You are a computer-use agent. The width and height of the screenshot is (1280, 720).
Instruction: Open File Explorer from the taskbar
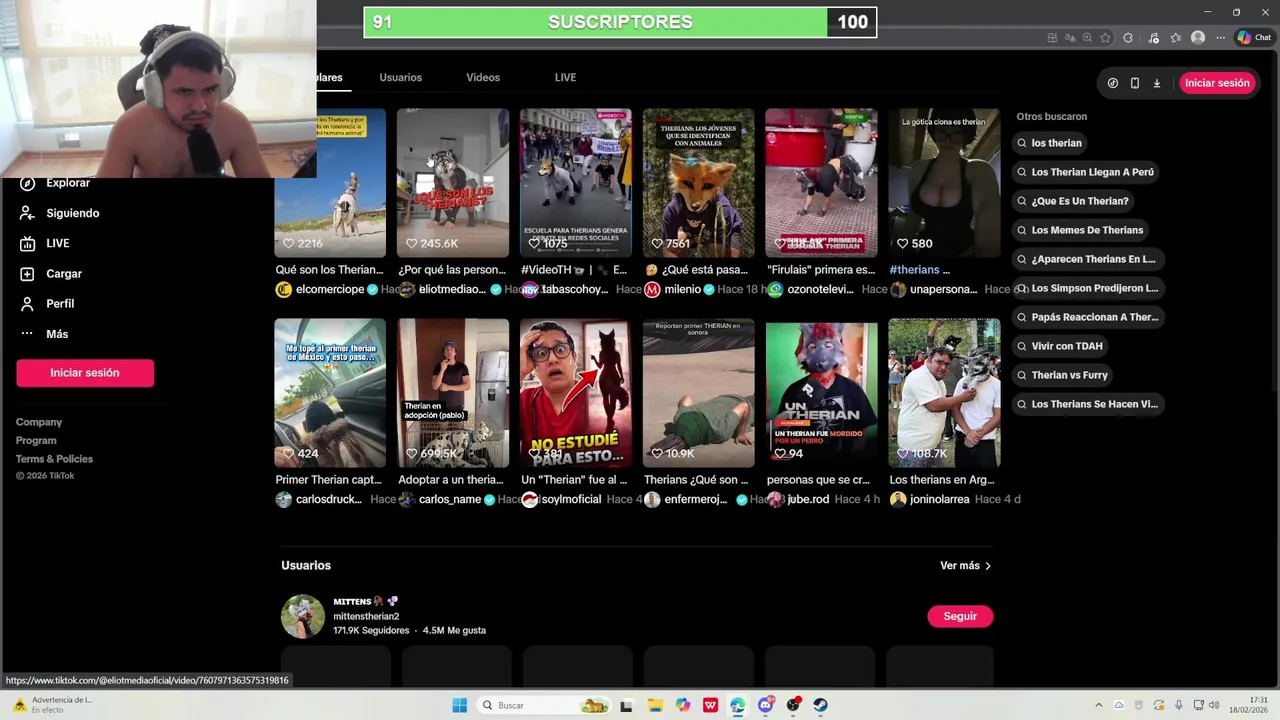(x=654, y=705)
